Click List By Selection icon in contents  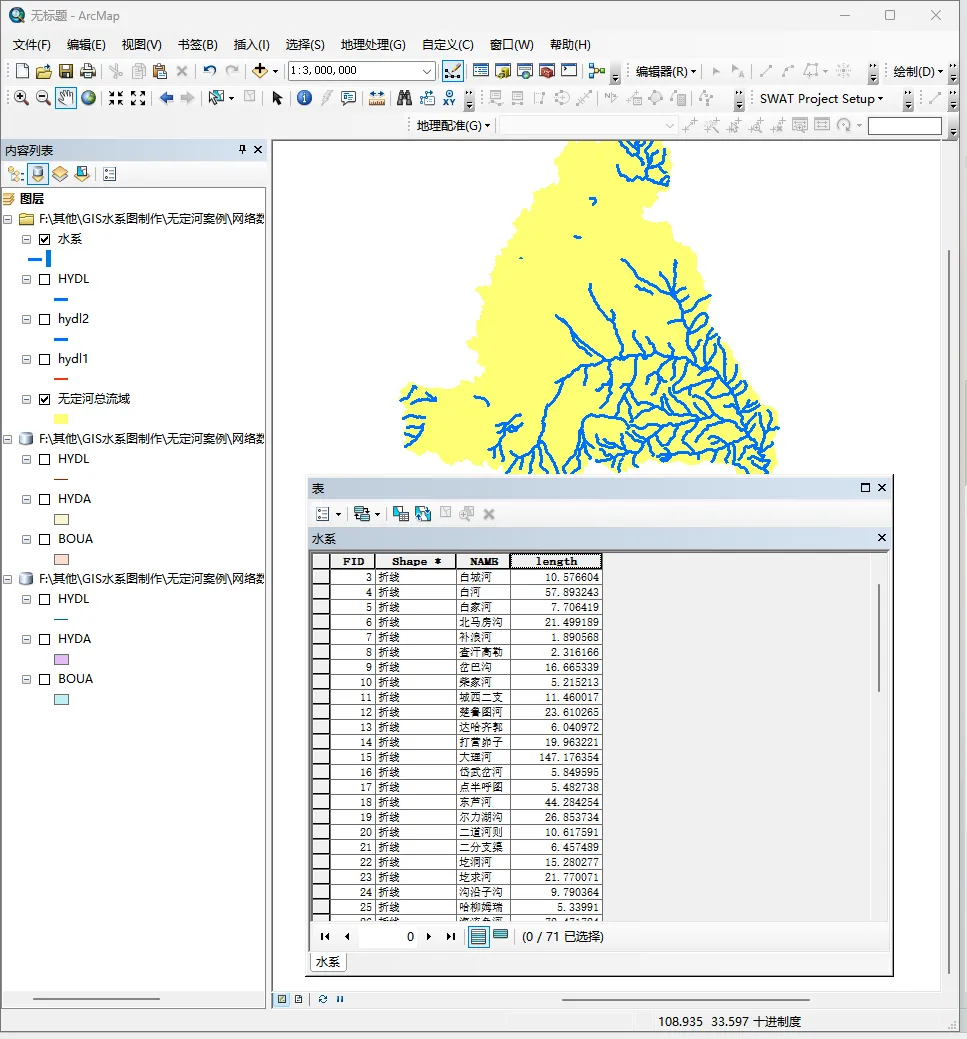(x=82, y=174)
